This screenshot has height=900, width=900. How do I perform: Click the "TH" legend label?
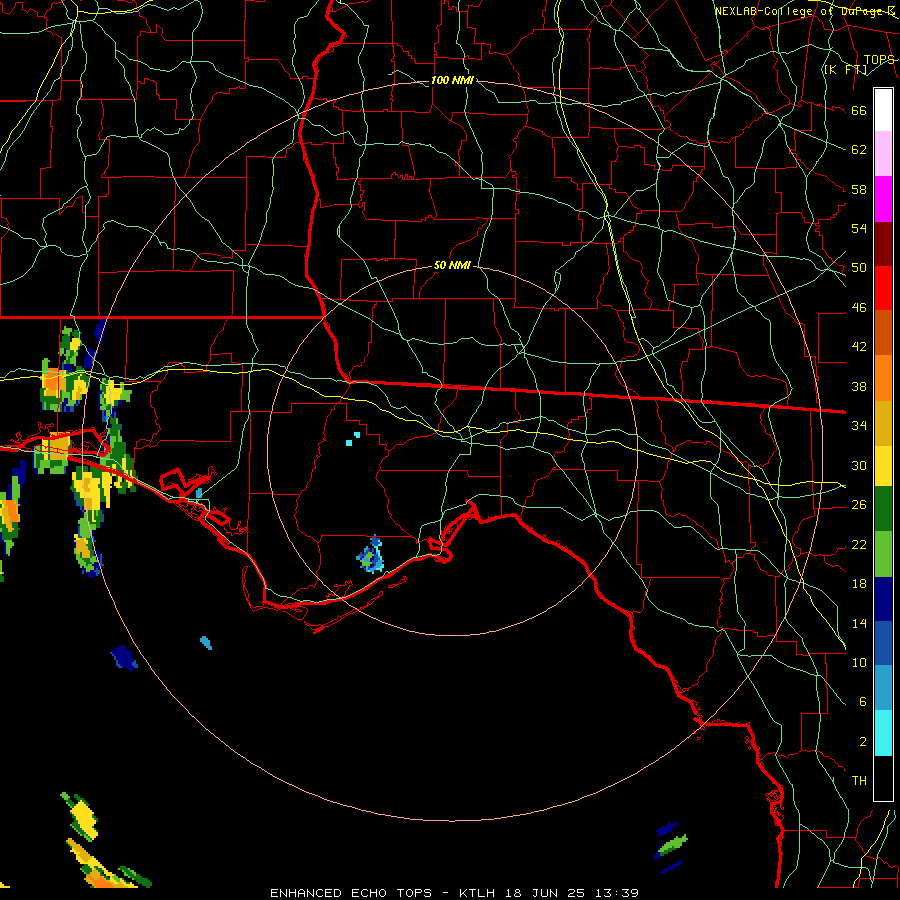[859, 781]
